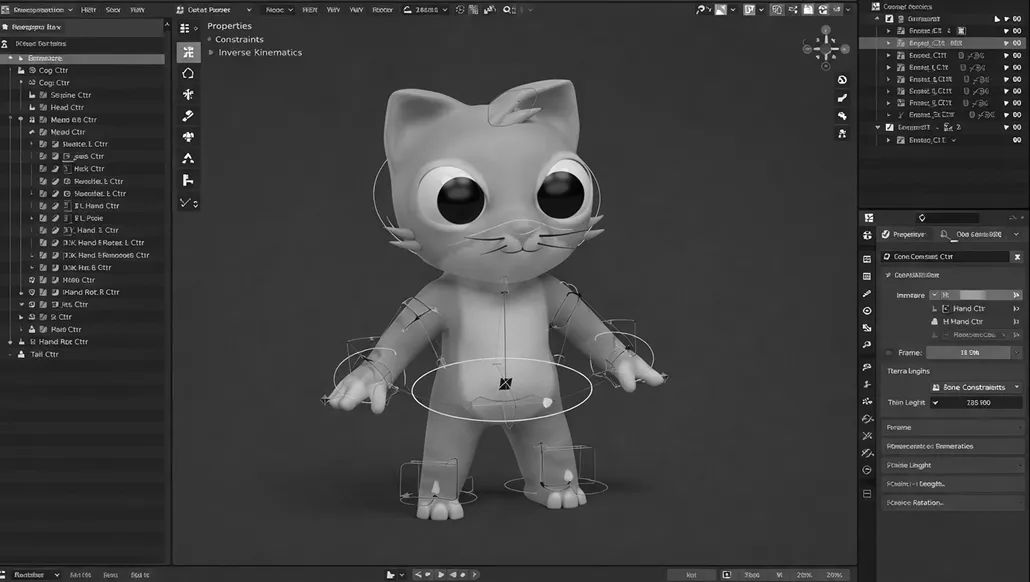
Task: Switch to the Properties tab in right panel
Action: point(909,234)
